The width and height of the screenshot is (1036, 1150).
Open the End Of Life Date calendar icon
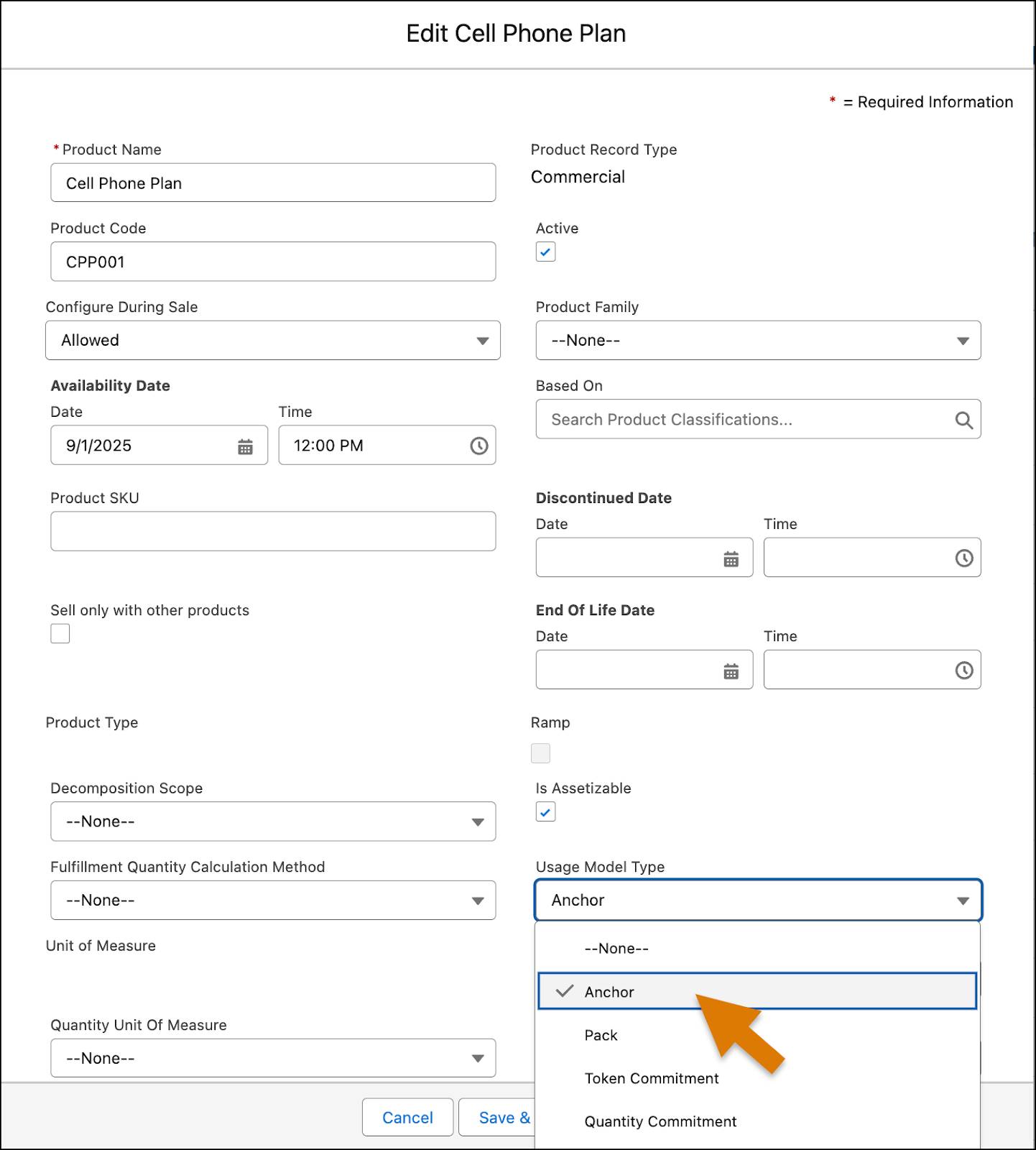tap(731, 671)
